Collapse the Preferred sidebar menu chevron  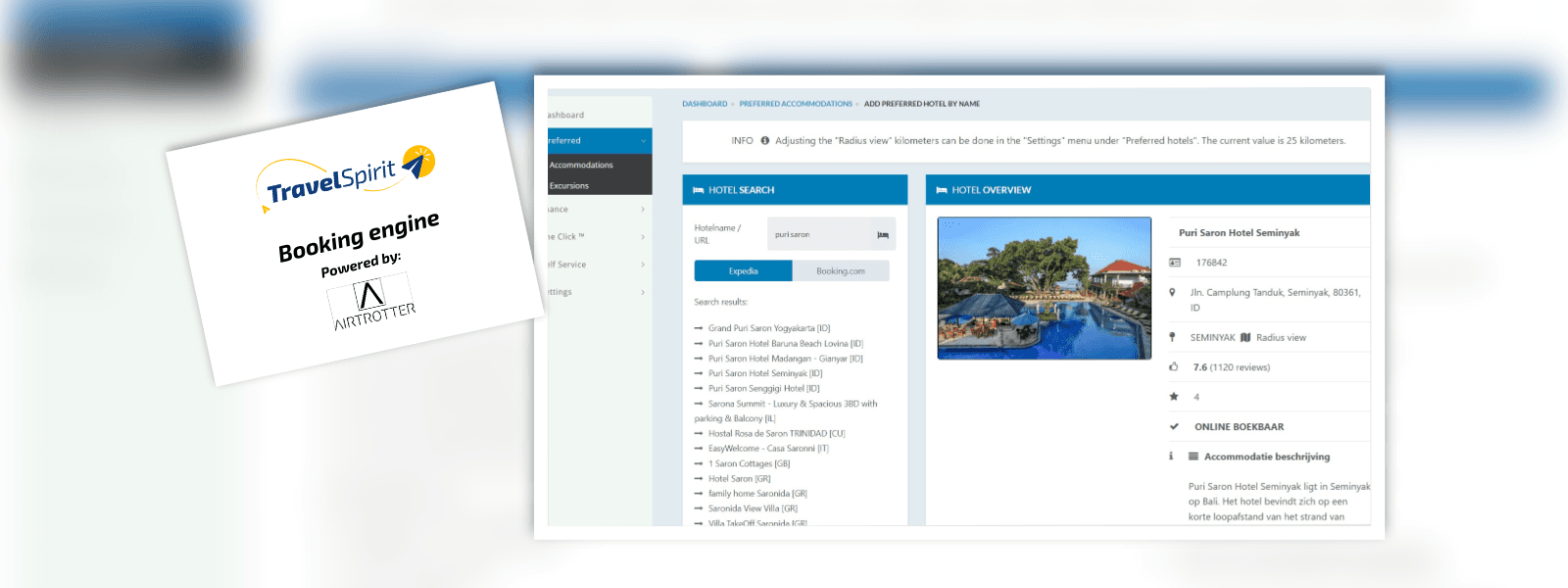point(643,141)
